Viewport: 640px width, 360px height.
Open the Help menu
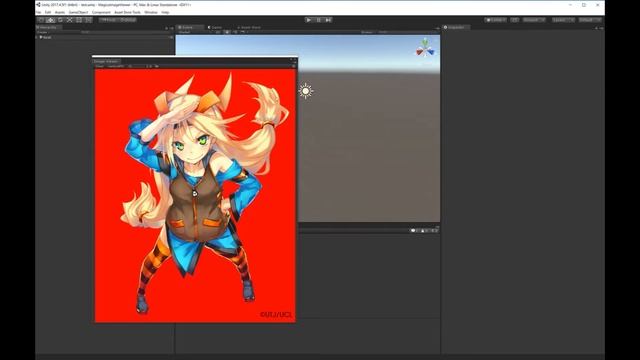tap(165, 12)
